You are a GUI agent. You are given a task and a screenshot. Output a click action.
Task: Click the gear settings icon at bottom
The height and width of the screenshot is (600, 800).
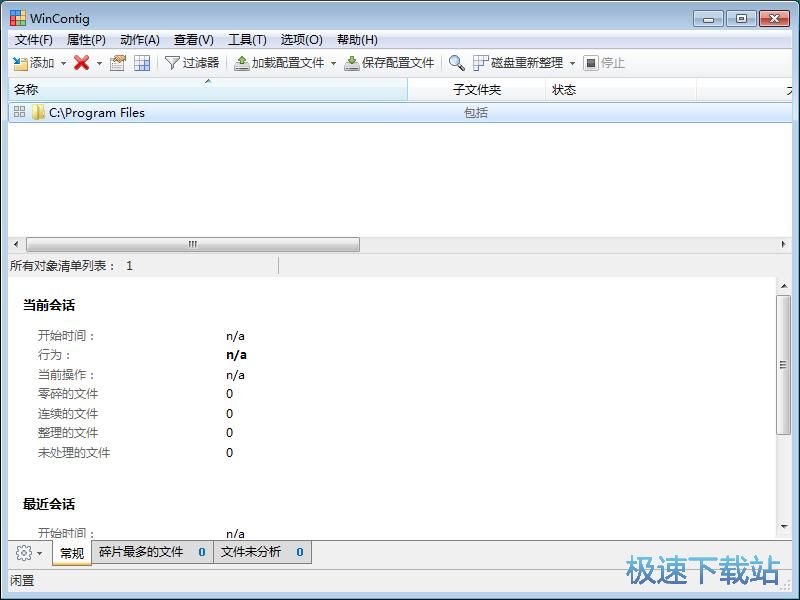pyautogui.click(x=23, y=553)
